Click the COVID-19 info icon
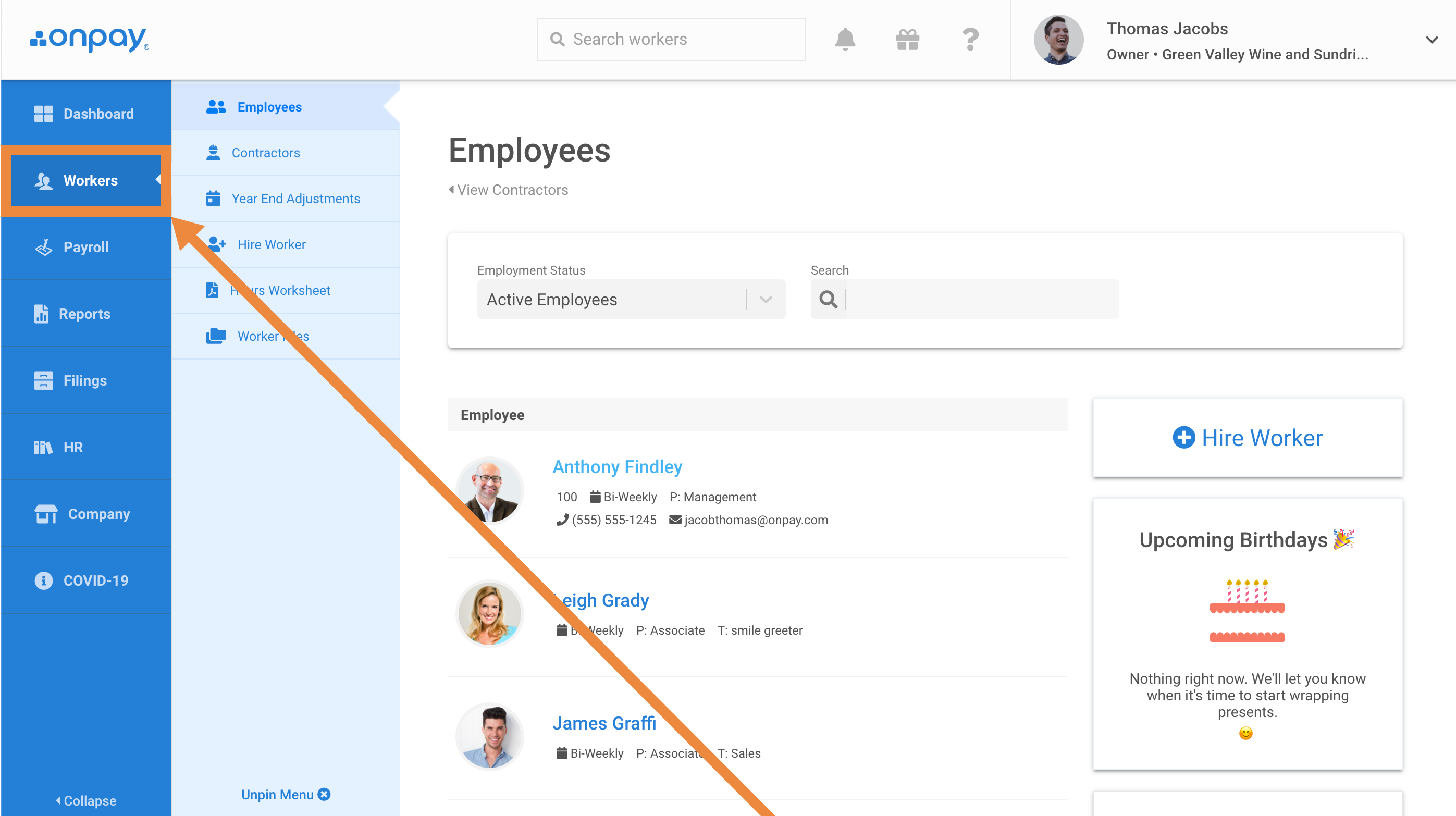Screen dimensions: 1456x816 [x=44, y=580]
